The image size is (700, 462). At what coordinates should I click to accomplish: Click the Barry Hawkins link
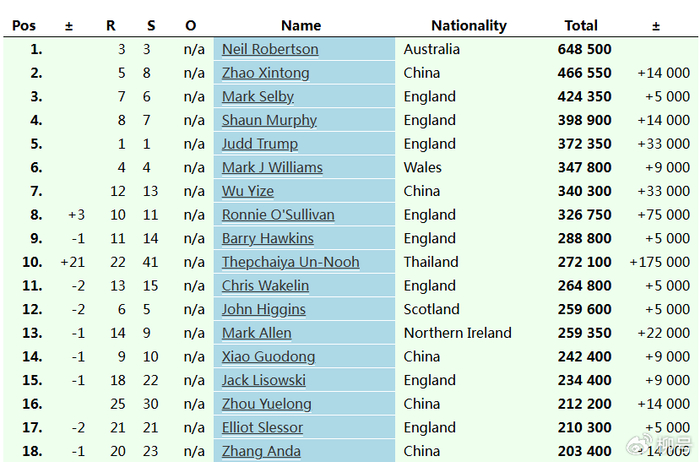click(x=268, y=238)
